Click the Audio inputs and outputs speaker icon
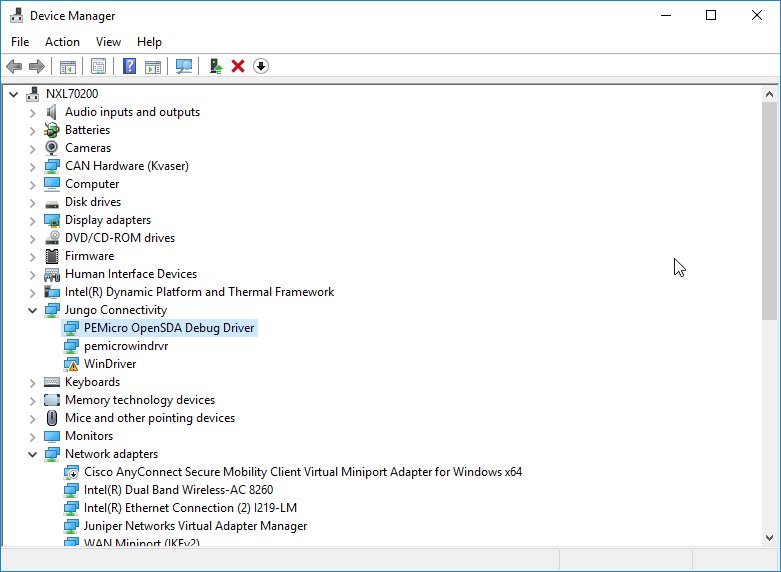The height and width of the screenshot is (572, 781). tap(52, 112)
